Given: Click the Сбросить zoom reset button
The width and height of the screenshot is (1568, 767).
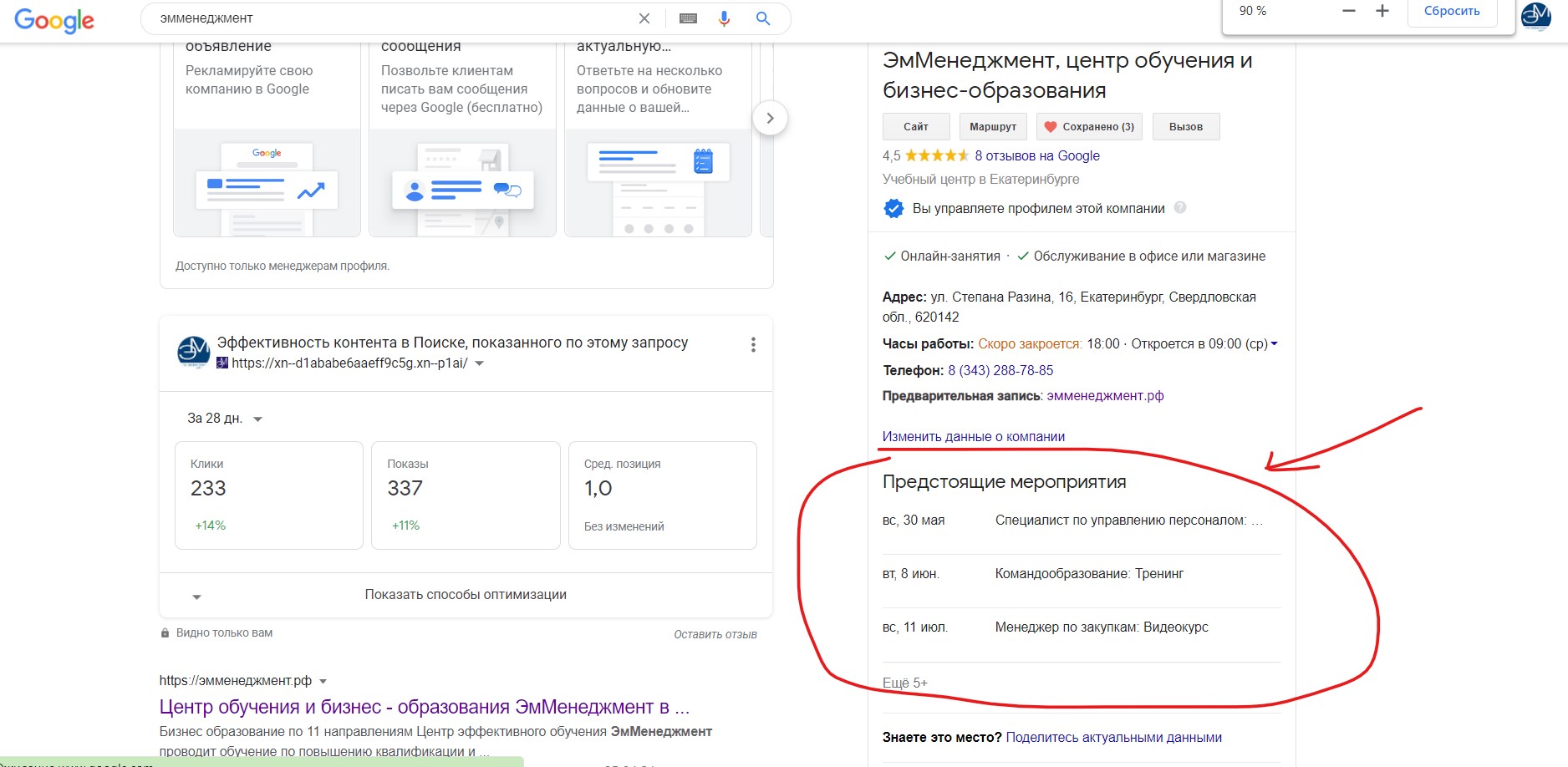Looking at the screenshot, I should coord(1452,12).
